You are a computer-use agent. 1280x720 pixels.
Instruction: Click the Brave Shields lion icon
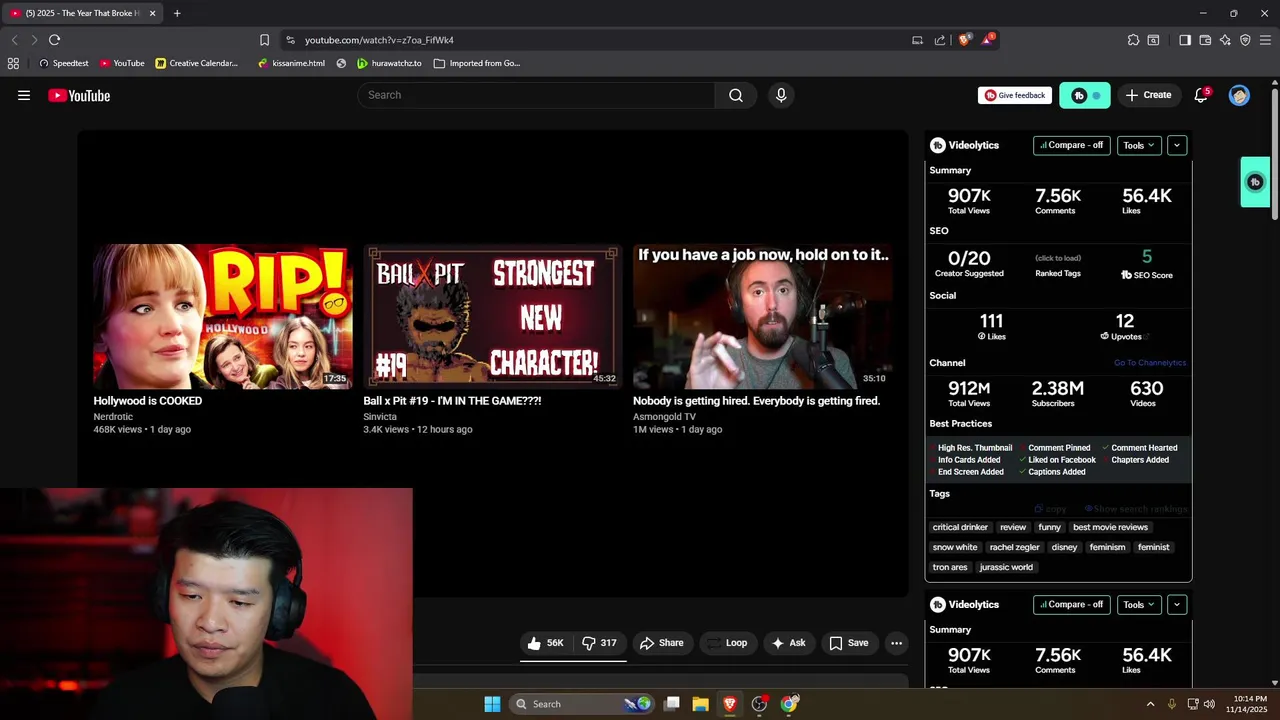point(964,40)
